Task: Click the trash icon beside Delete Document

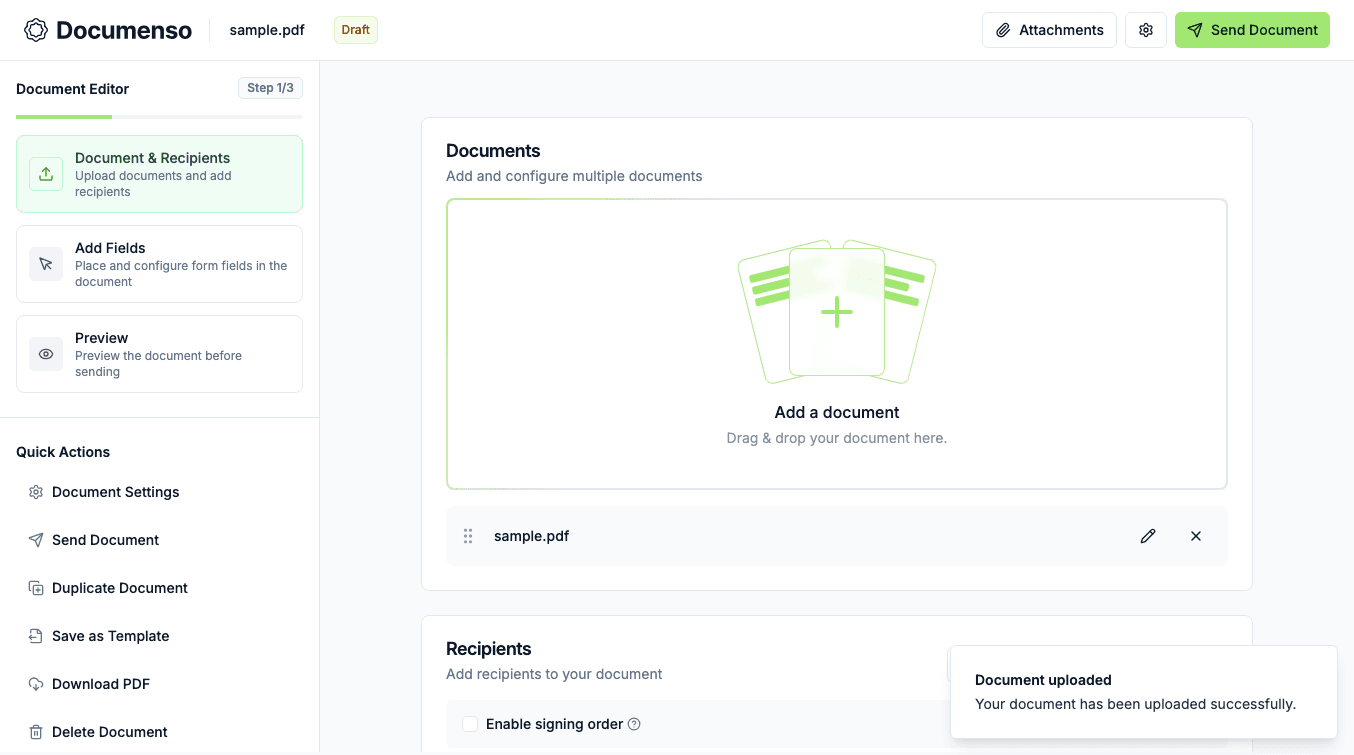Action: coord(36,732)
